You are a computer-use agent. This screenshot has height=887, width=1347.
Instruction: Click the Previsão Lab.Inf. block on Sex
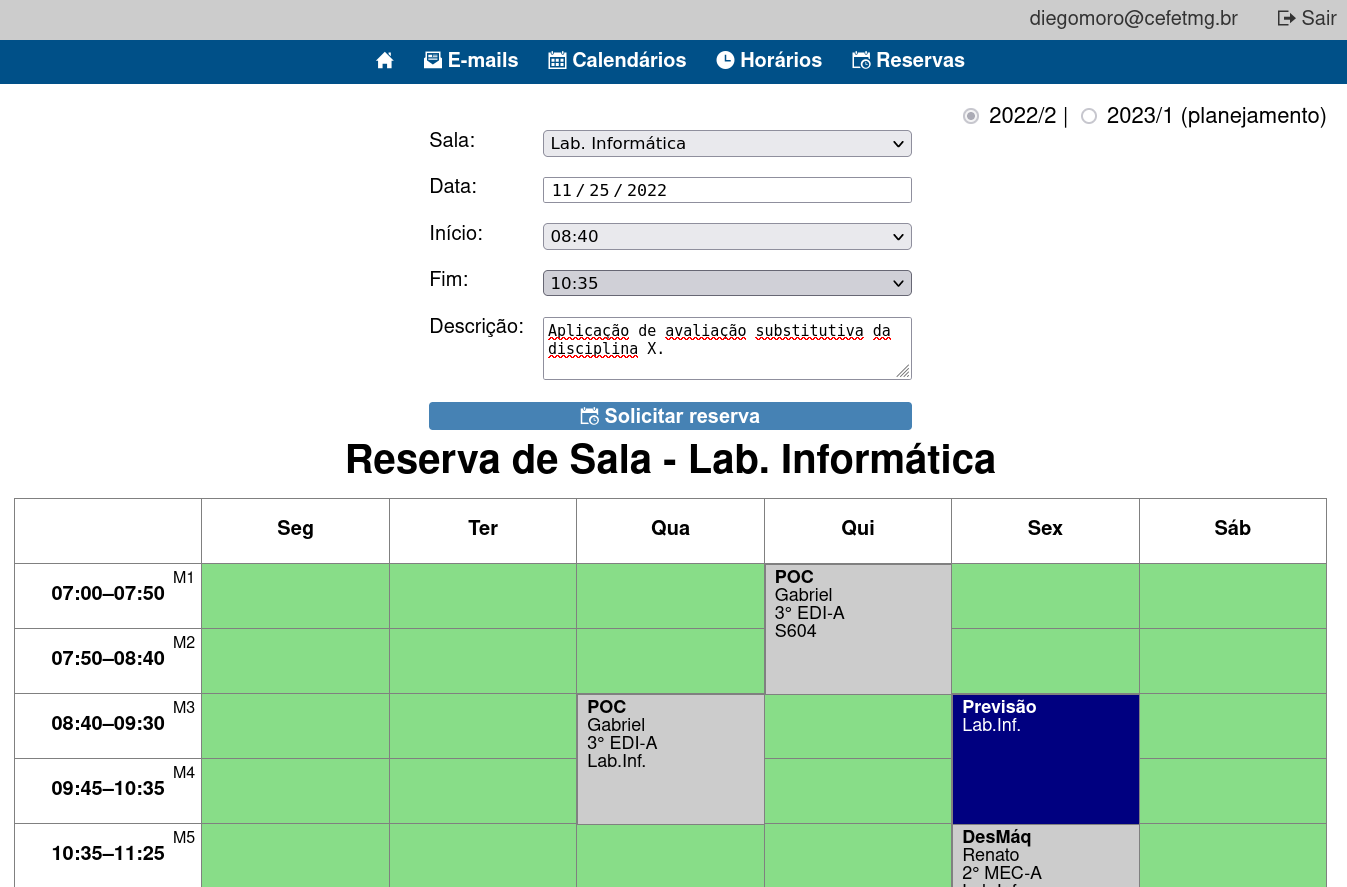(1045, 759)
